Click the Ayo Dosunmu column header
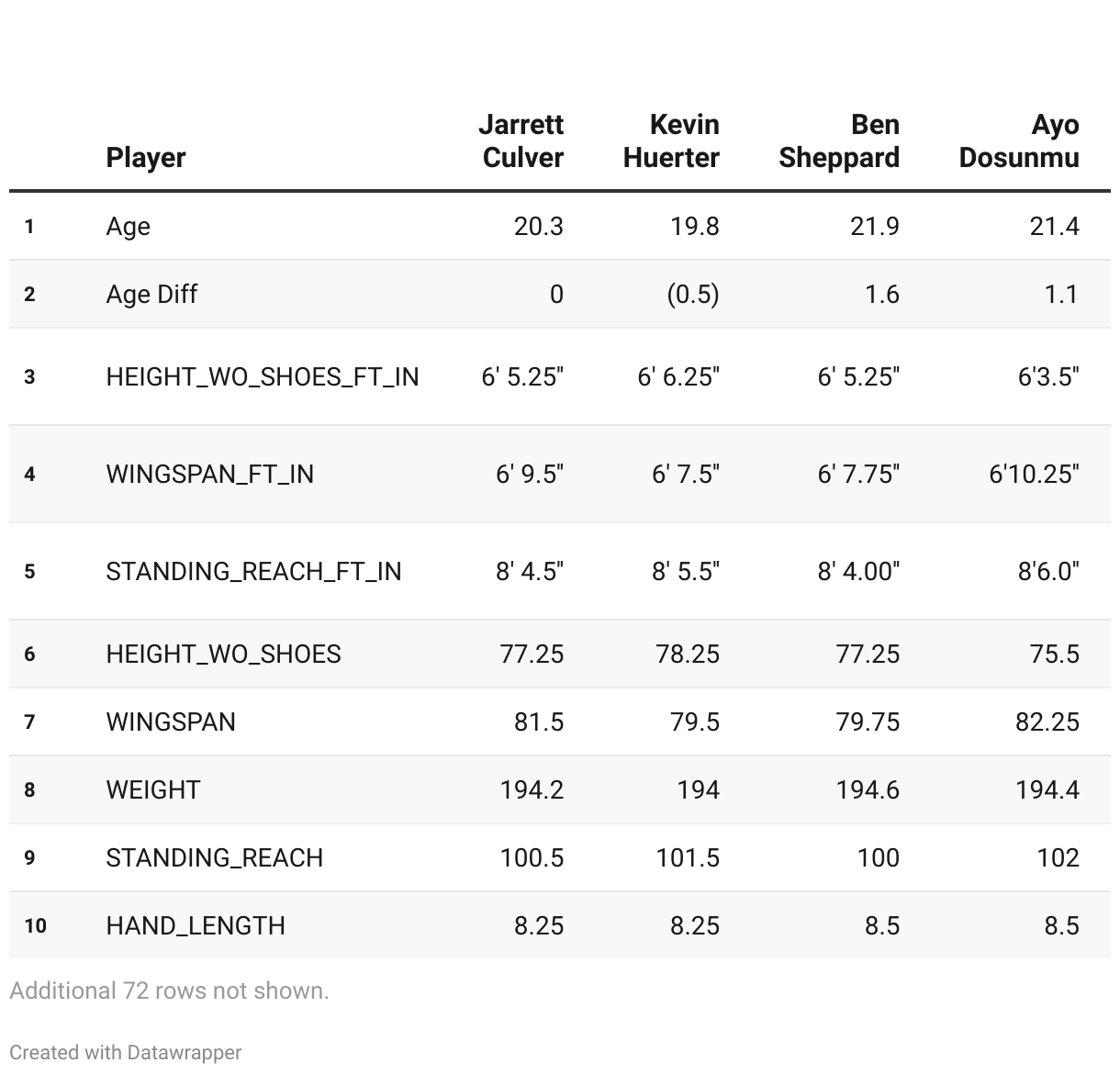The width and height of the screenshot is (1120, 1074). point(1019,140)
